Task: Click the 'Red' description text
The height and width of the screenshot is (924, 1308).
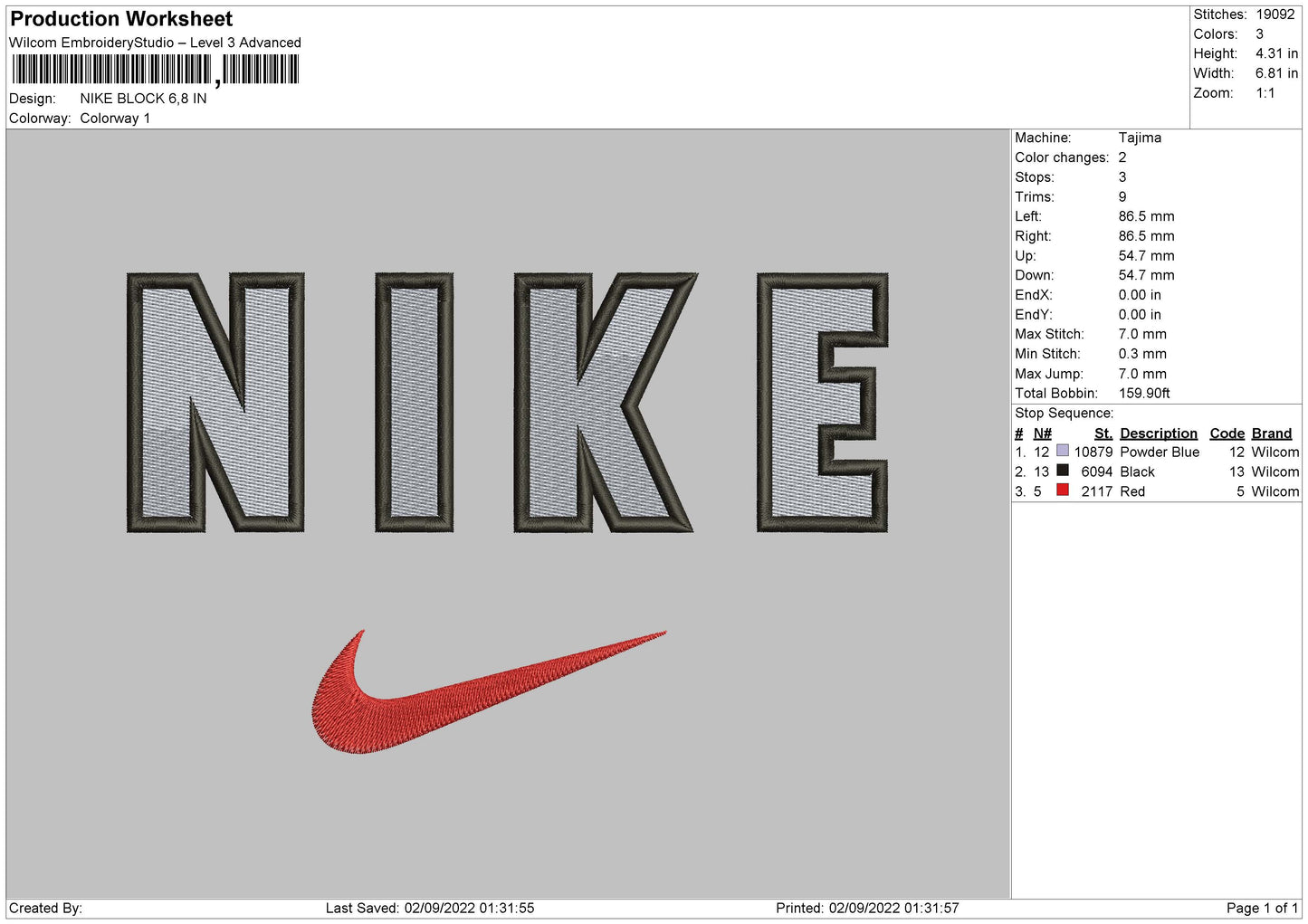Action: coord(1132,491)
